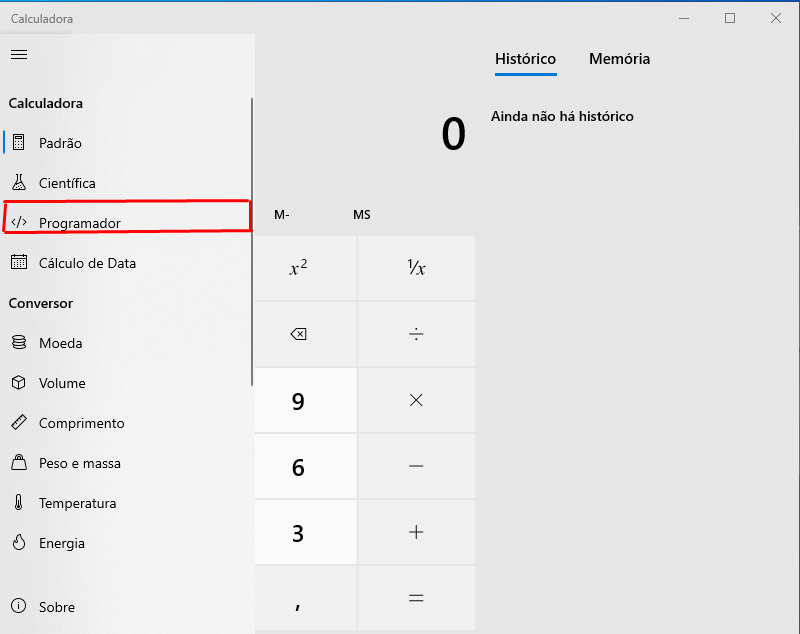
Task: Click the navigation pane scrollbar
Action: coord(252,242)
